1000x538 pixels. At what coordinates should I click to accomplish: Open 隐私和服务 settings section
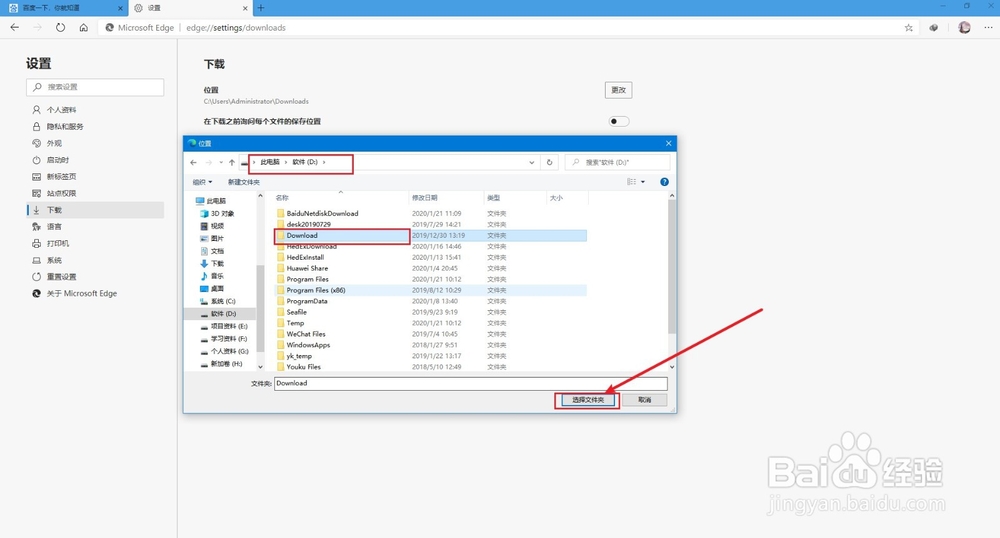coord(95,126)
